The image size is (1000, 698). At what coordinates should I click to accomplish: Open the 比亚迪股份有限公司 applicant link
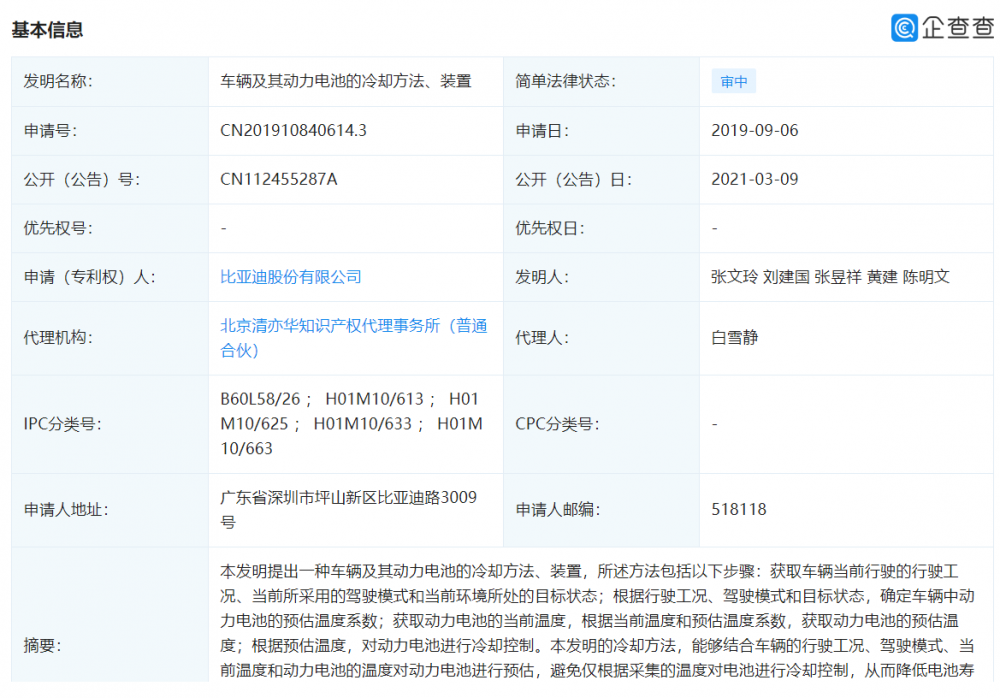click(291, 277)
